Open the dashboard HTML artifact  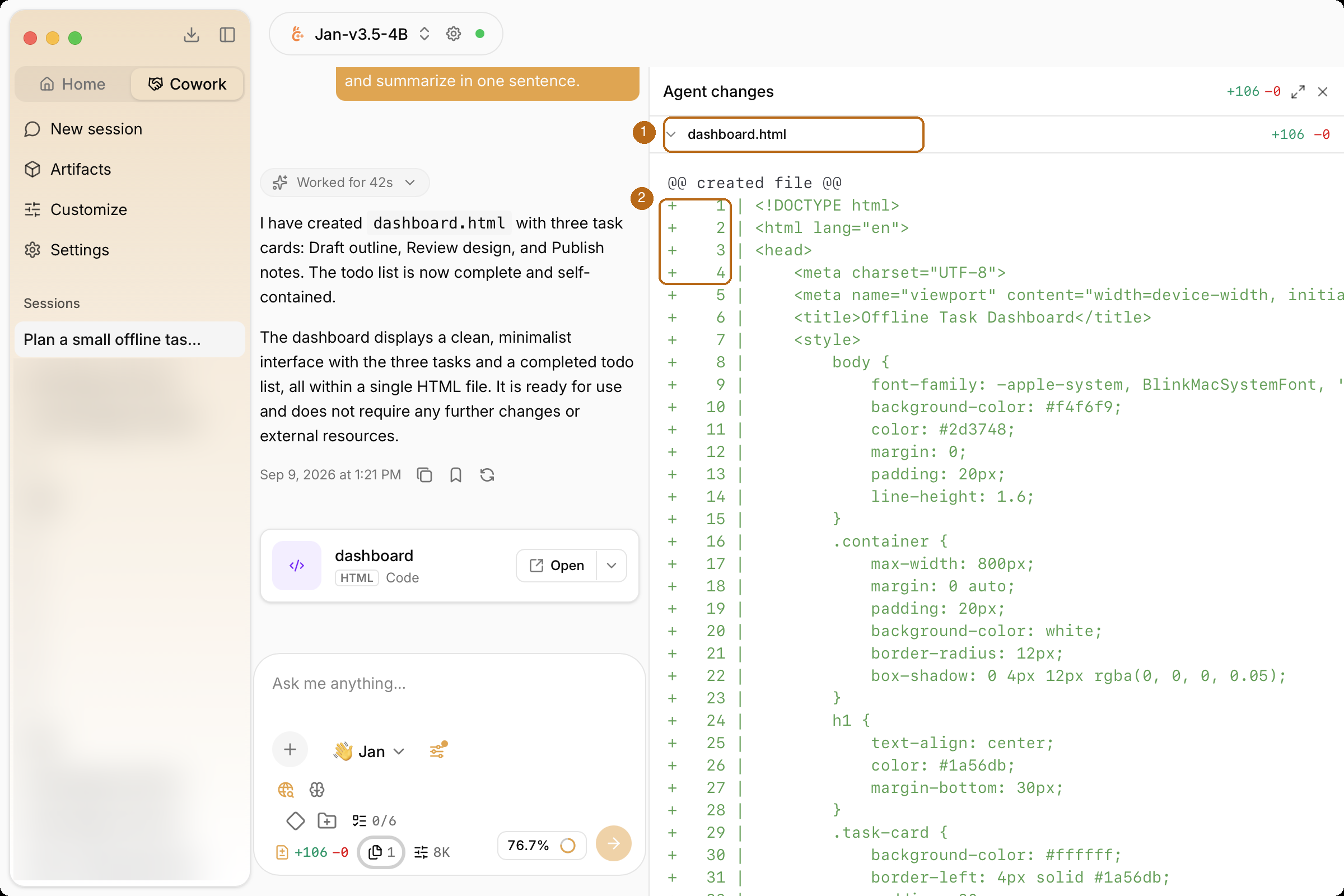pyautogui.click(x=557, y=566)
